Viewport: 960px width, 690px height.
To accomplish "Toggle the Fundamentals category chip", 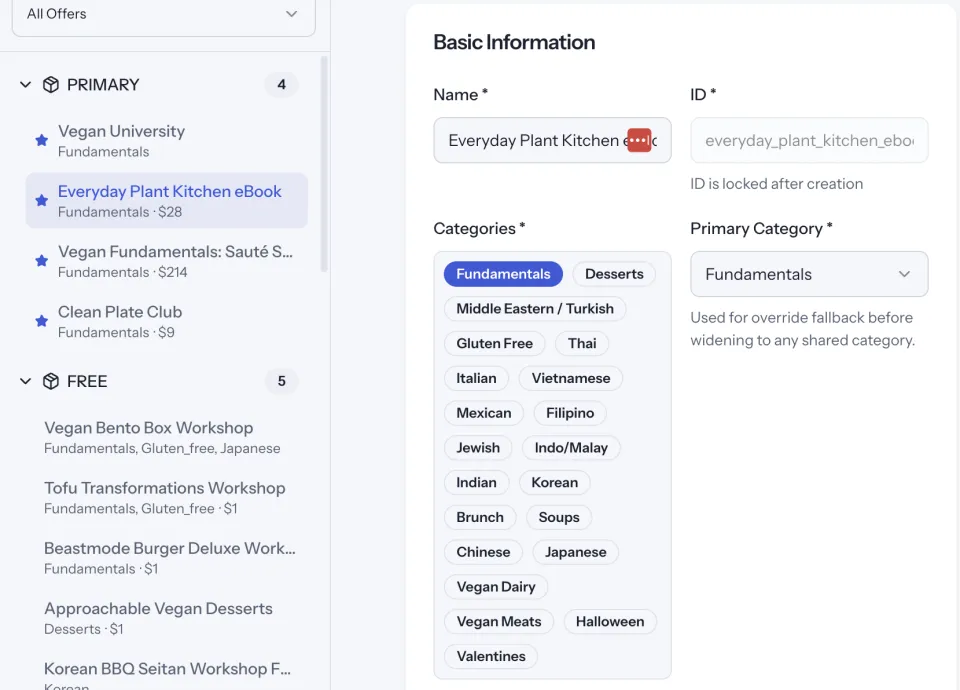I will 503,274.
